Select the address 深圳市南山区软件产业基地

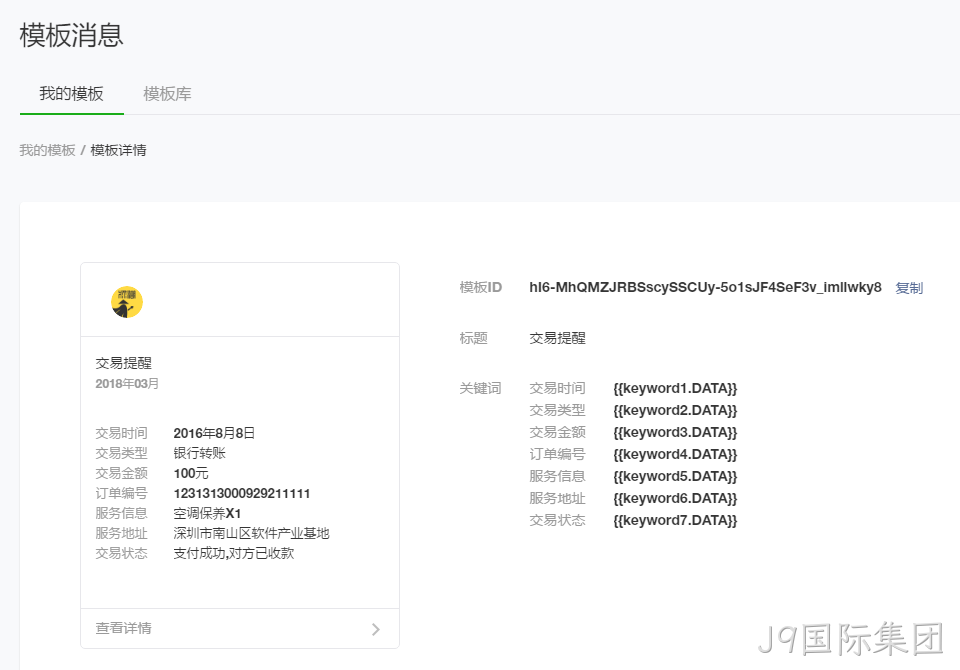coord(252,533)
